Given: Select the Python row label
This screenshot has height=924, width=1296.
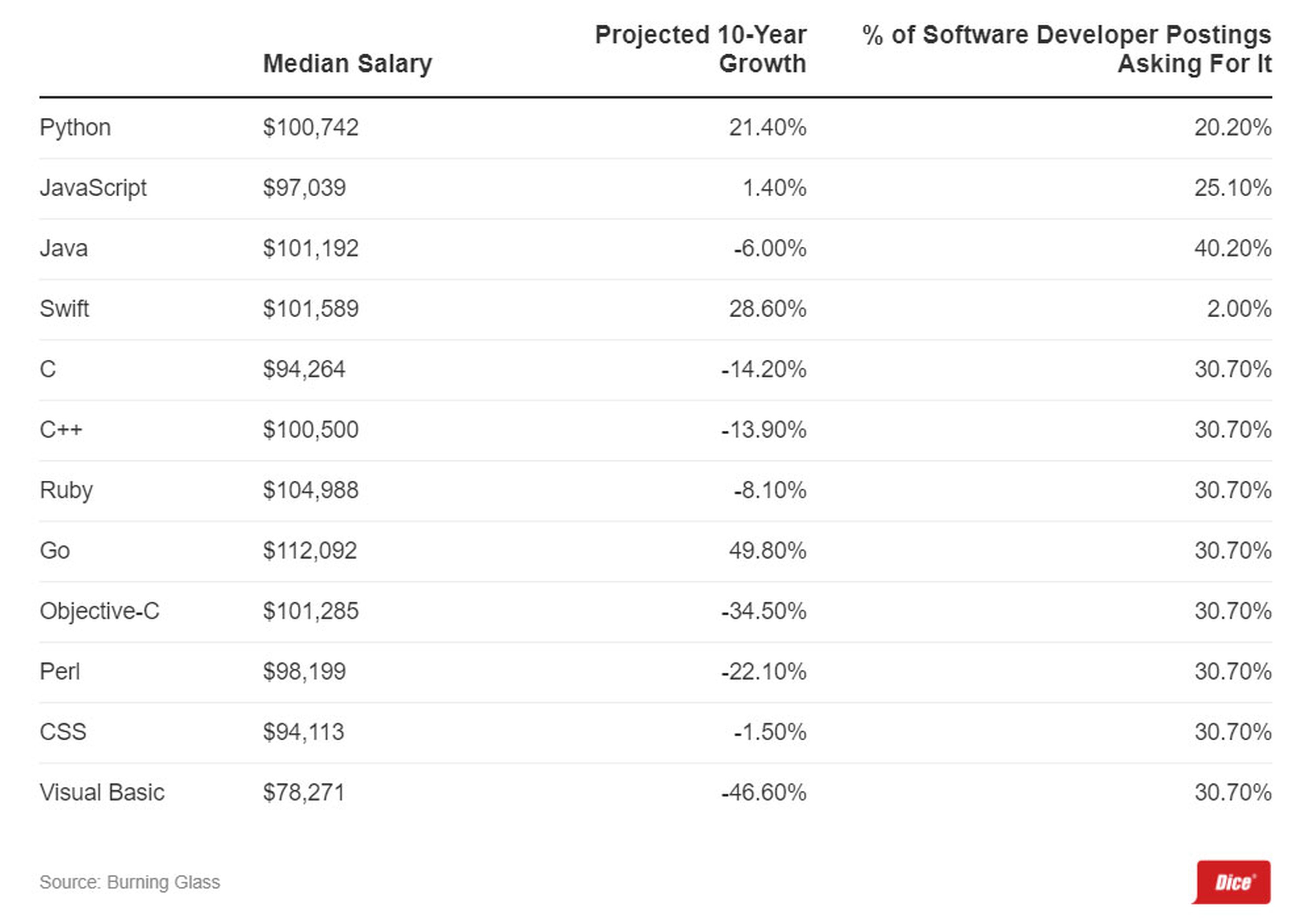Looking at the screenshot, I should pyautogui.click(x=75, y=128).
